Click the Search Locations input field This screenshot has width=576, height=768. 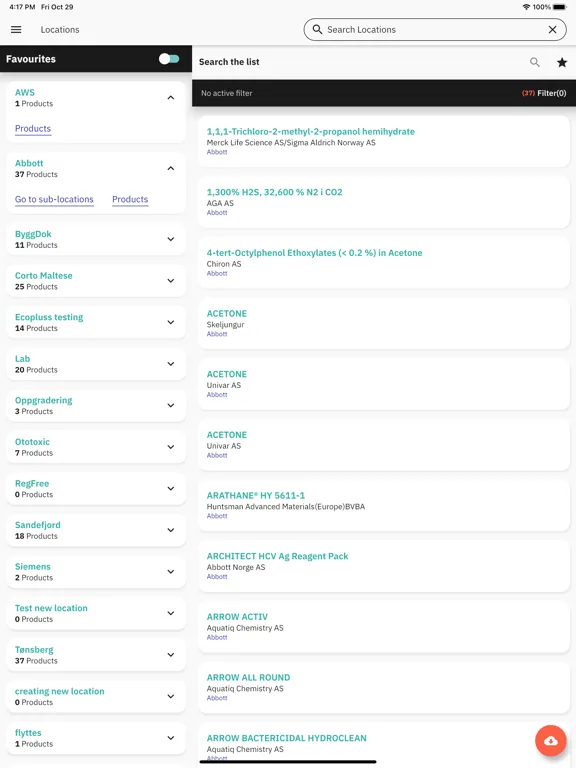pyautogui.click(x=435, y=29)
